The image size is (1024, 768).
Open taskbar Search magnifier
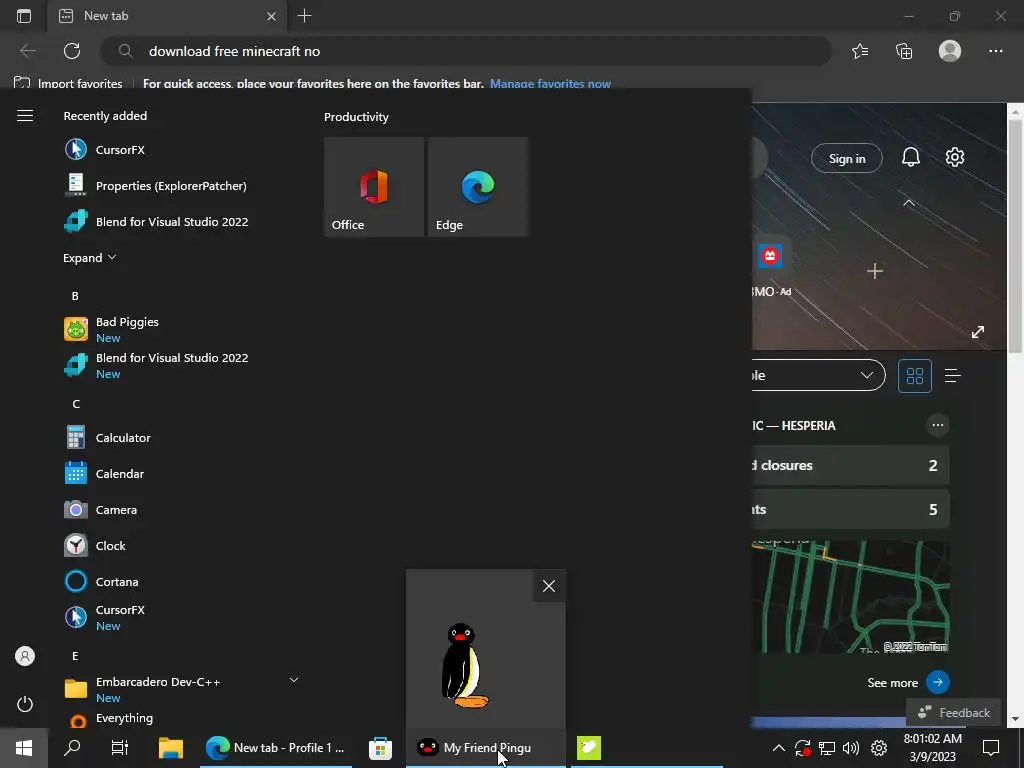point(72,748)
